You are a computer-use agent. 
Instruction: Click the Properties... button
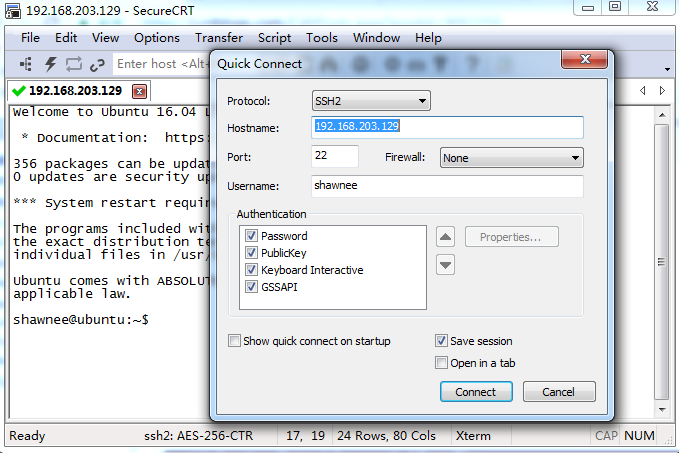[x=511, y=237]
